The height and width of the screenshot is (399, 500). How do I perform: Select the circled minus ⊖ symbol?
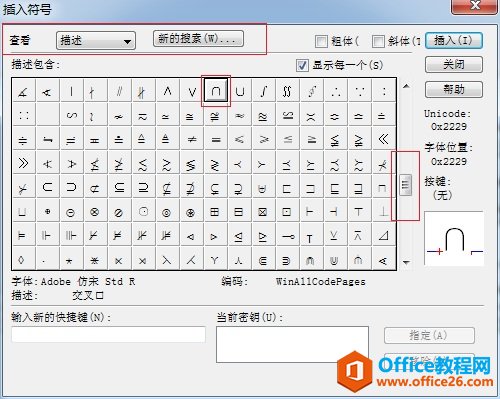[71, 211]
